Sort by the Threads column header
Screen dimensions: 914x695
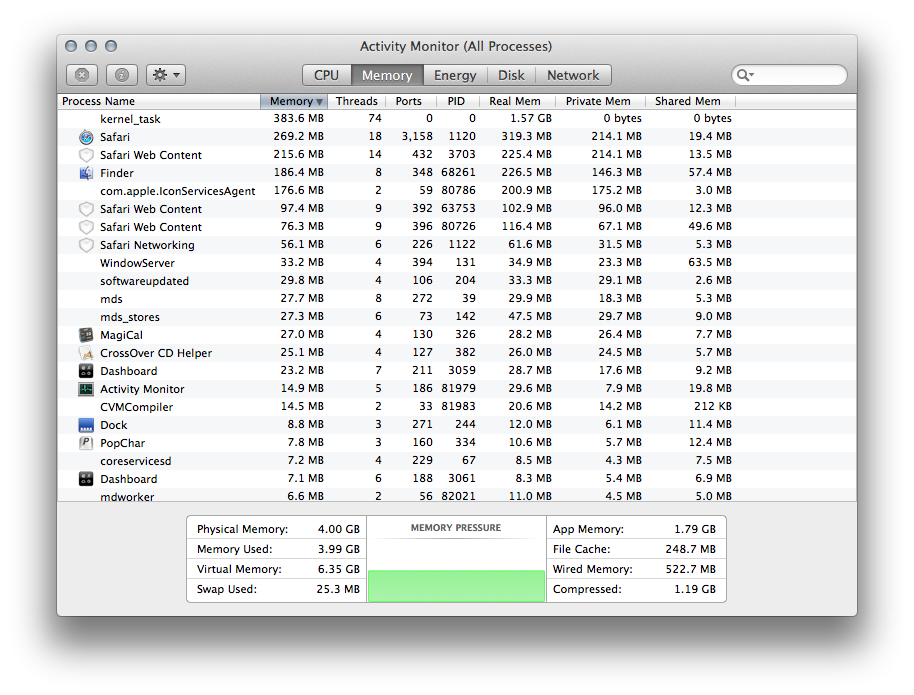click(356, 101)
